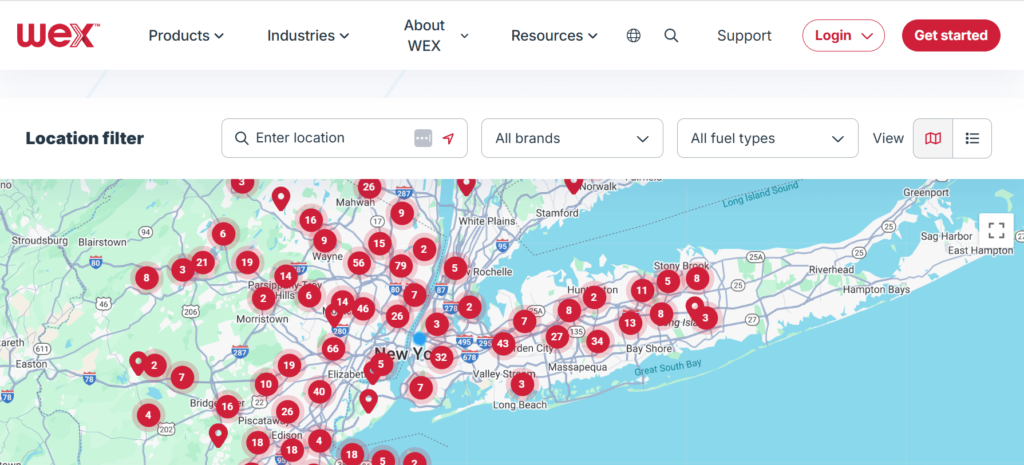Expand the Login dropdown button

[x=843, y=35]
